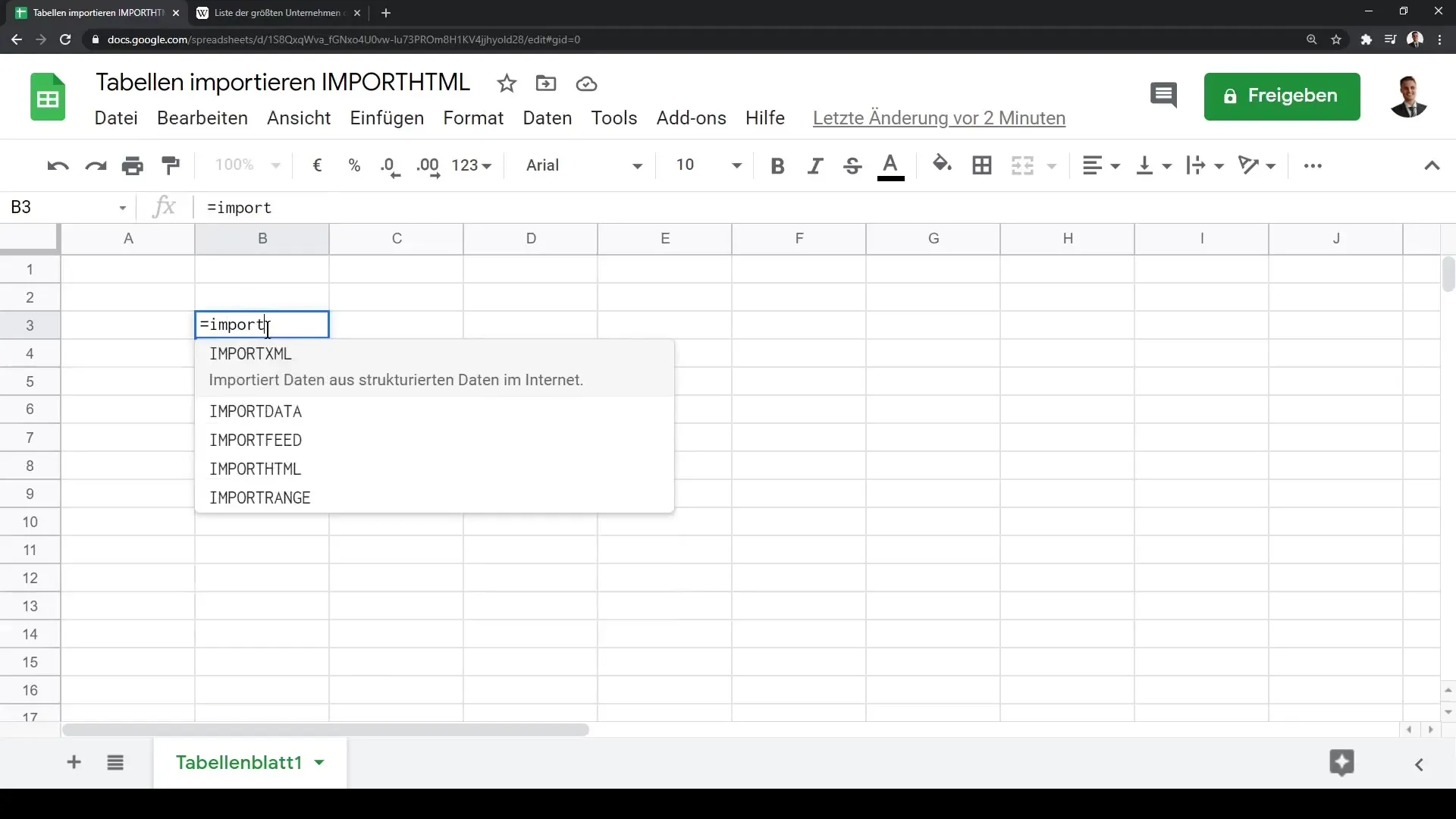Star the document
Viewport: 1456px width, 819px height.
[507, 83]
